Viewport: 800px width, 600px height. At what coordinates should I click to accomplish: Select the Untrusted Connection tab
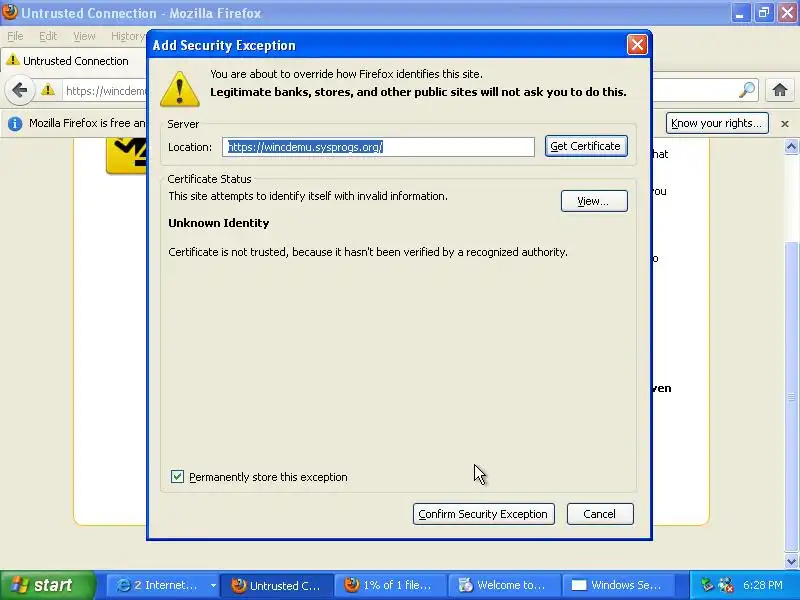[74, 61]
